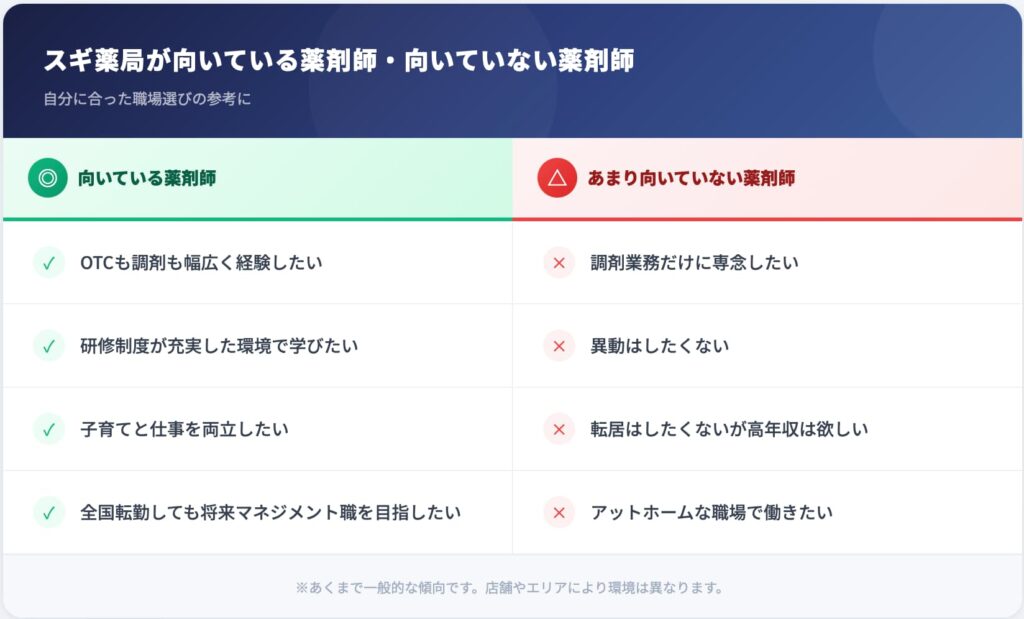Viewport: 1024px width, 619px height.
Task: Click checkmark icon beside OTCも調剤も幅広く経験したい
Action: pos(48,263)
